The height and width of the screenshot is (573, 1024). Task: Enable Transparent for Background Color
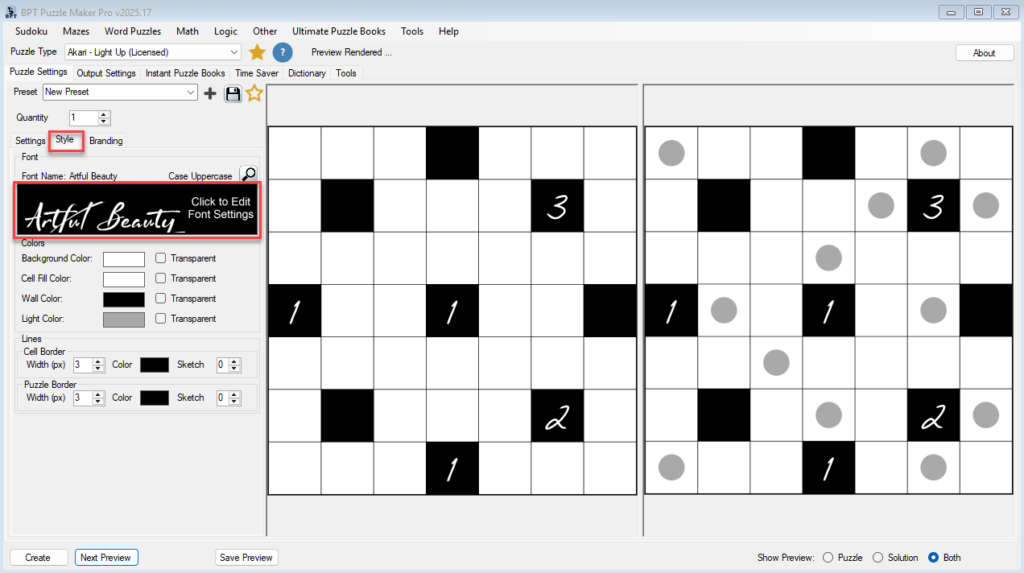[160, 258]
